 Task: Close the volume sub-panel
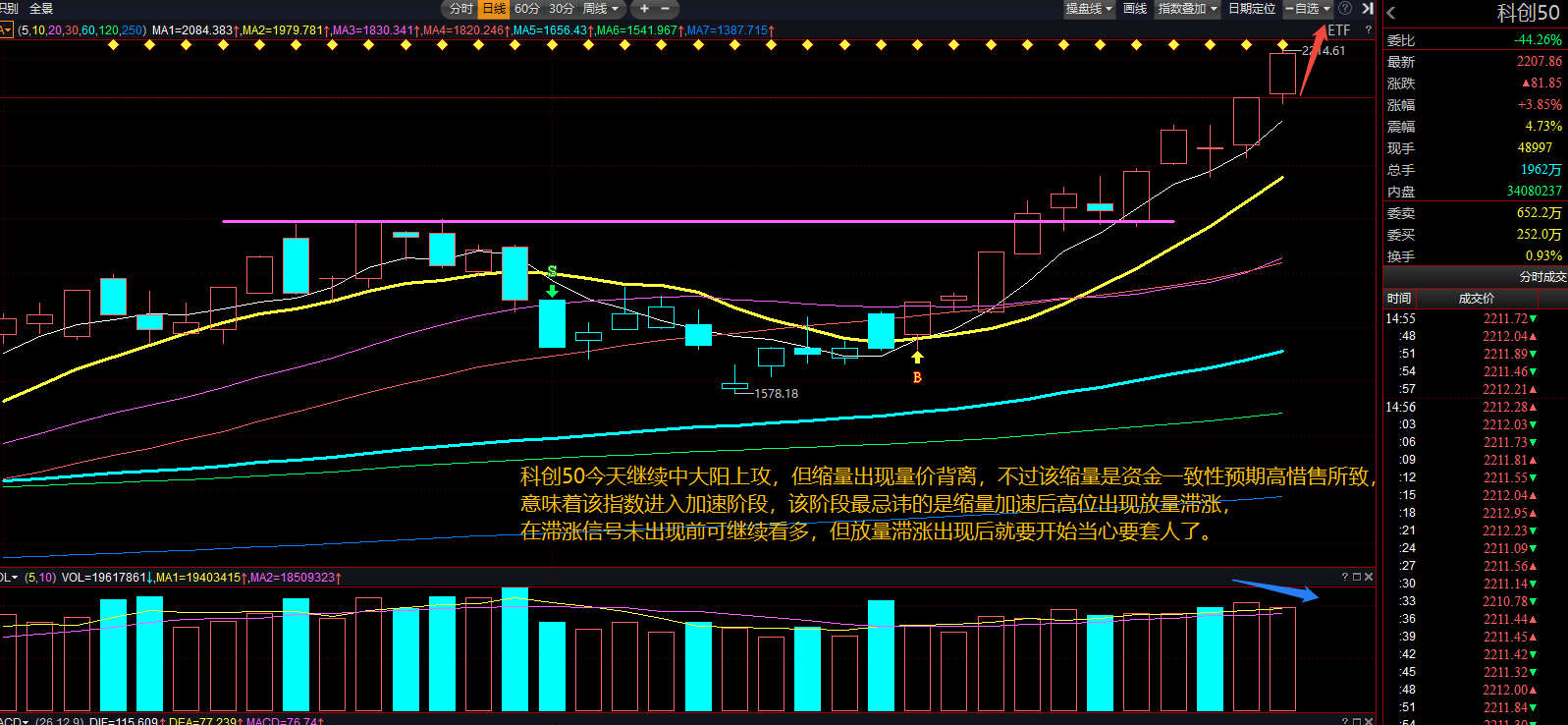pyautogui.click(x=1369, y=577)
